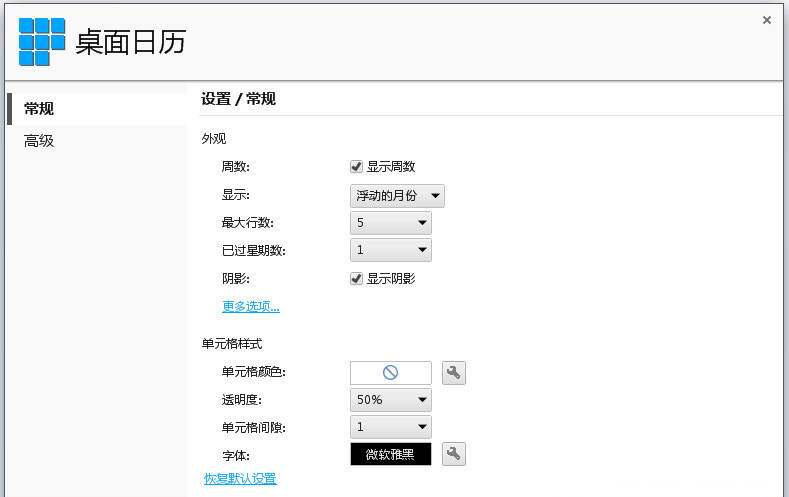789x497 pixels.
Task: Switch to the 高级 settings tab
Action: [x=40, y=141]
